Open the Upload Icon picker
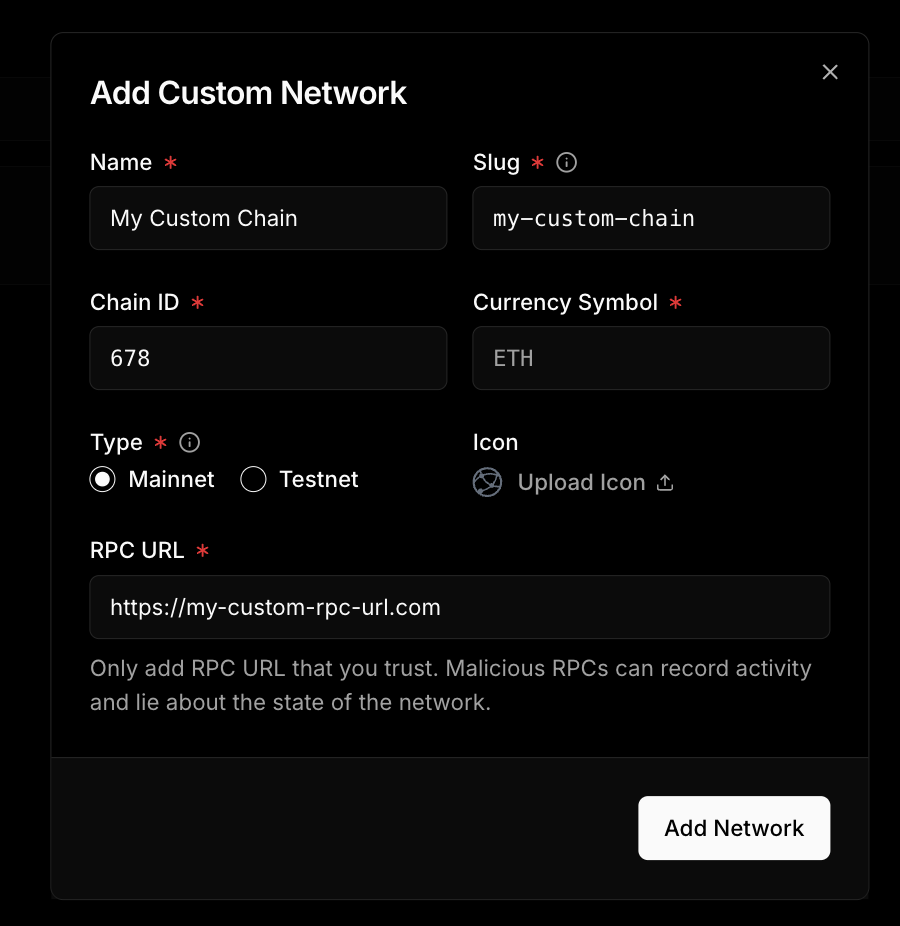 [581, 482]
